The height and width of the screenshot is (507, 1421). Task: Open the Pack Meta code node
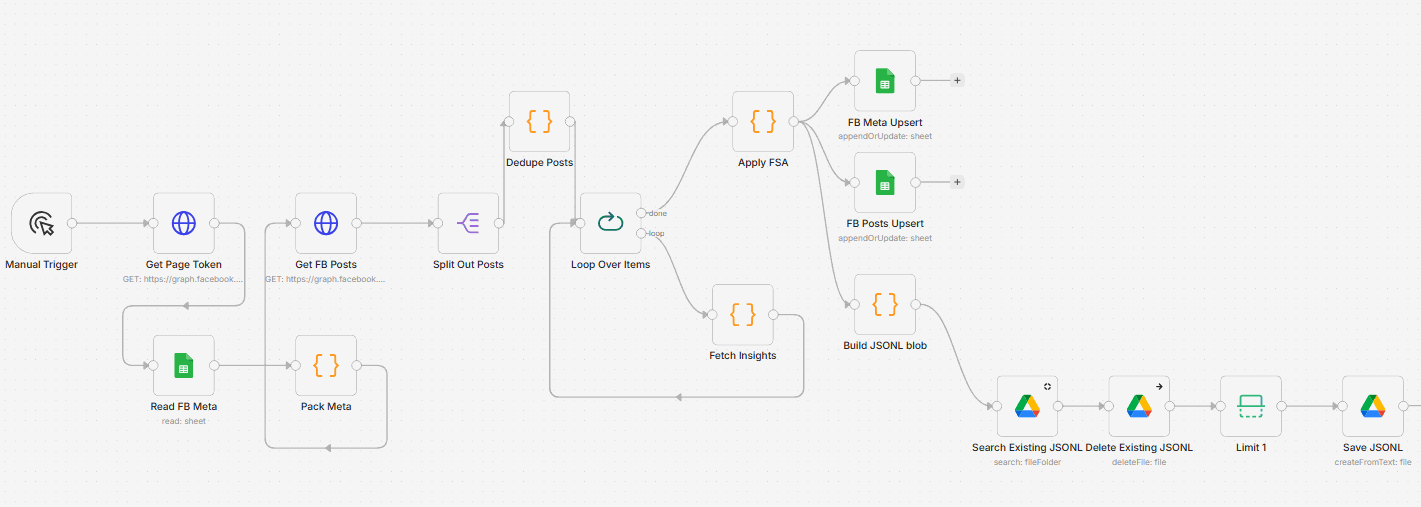[326, 365]
